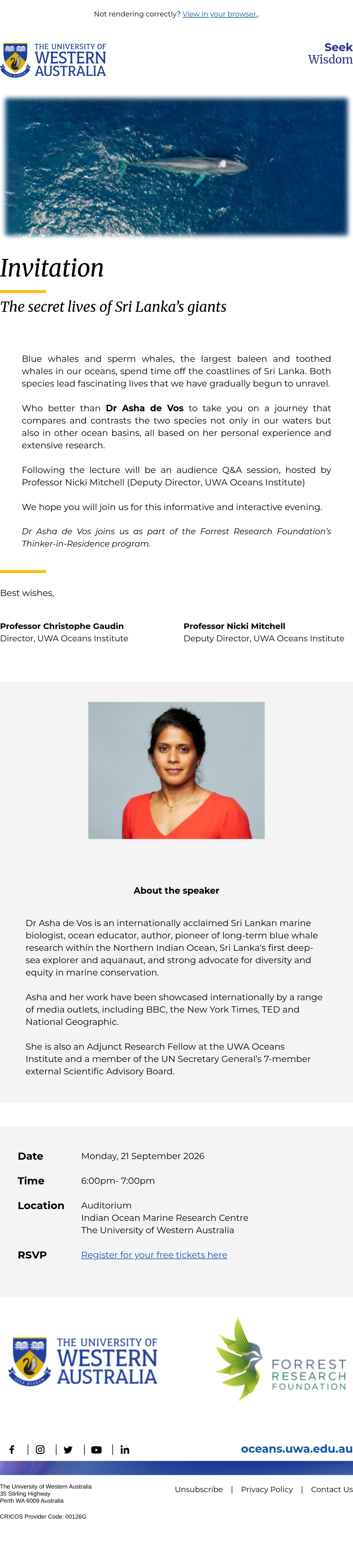Click the Invitation heading

(52, 268)
